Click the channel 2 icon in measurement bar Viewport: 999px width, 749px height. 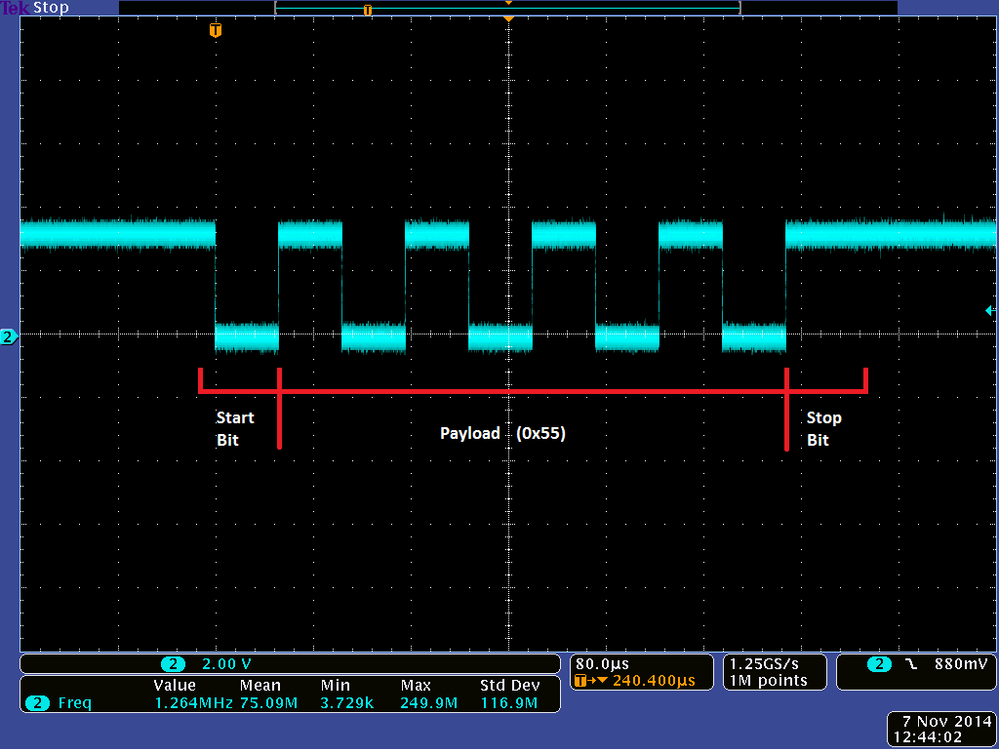tap(37, 703)
